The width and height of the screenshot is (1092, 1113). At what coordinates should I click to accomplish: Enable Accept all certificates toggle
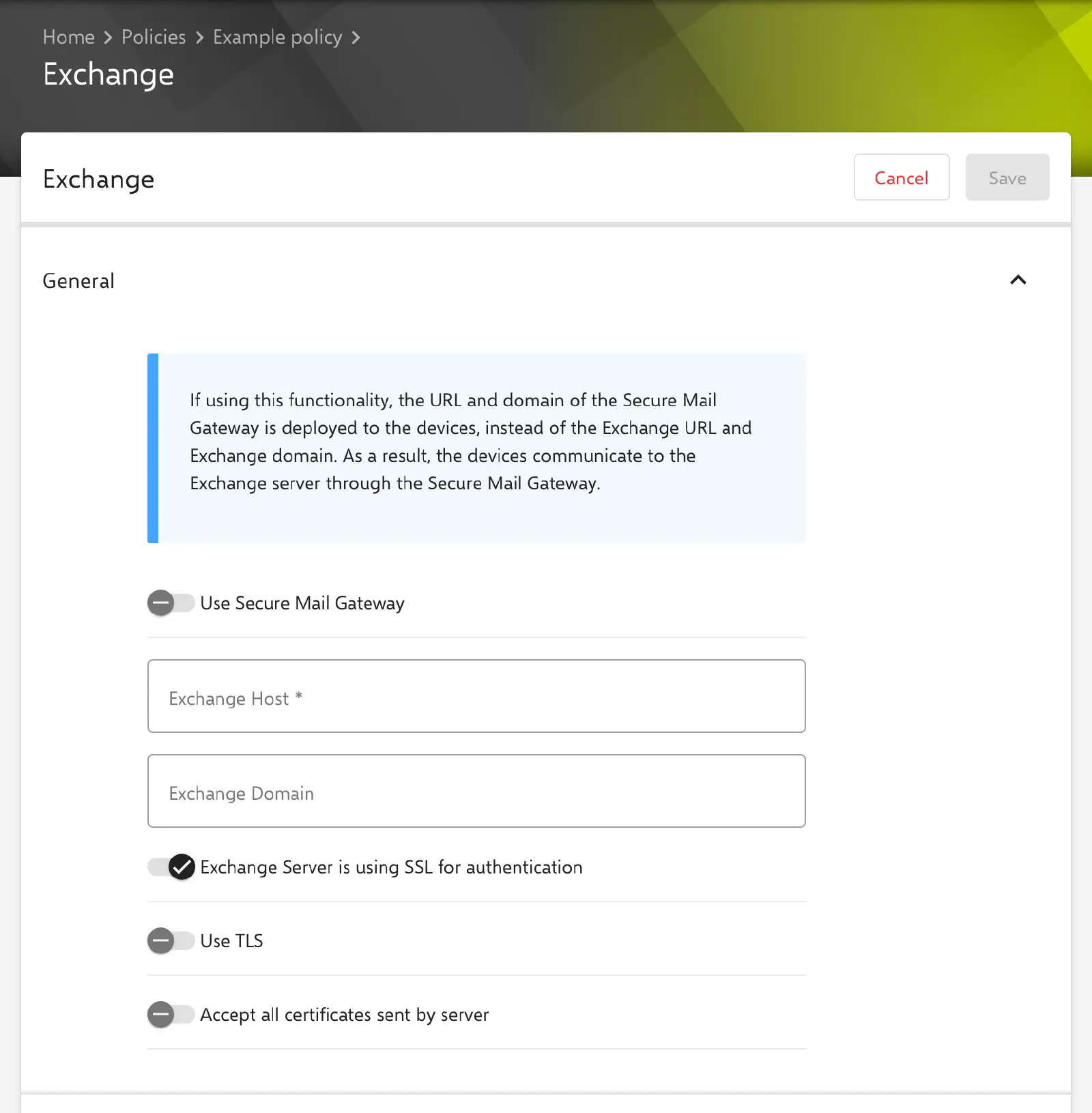pyautogui.click(x=171, y=1014)
